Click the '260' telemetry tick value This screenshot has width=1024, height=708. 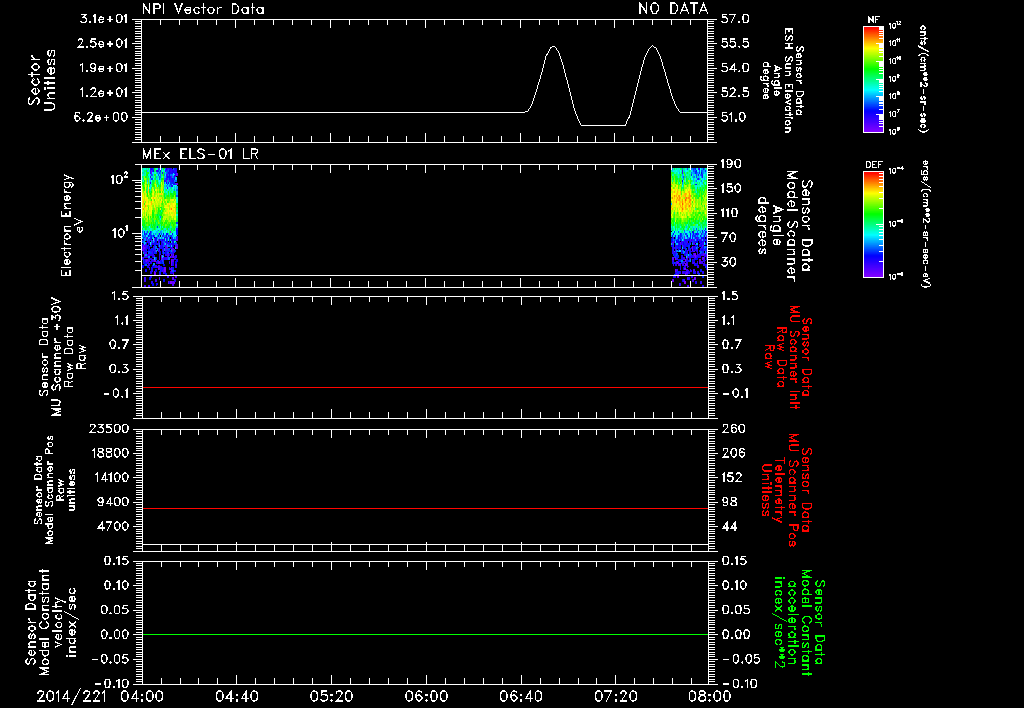click(733, 429)
